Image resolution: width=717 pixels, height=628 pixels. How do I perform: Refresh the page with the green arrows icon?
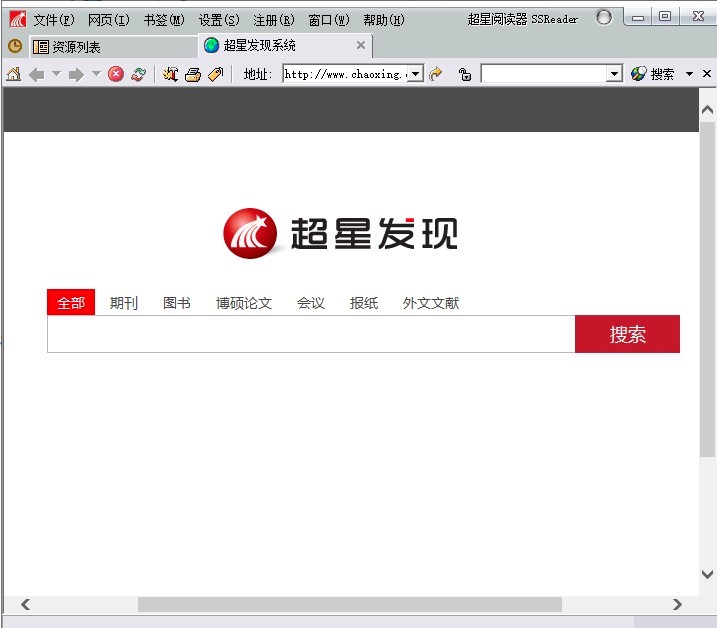click(x=138, y=74)
